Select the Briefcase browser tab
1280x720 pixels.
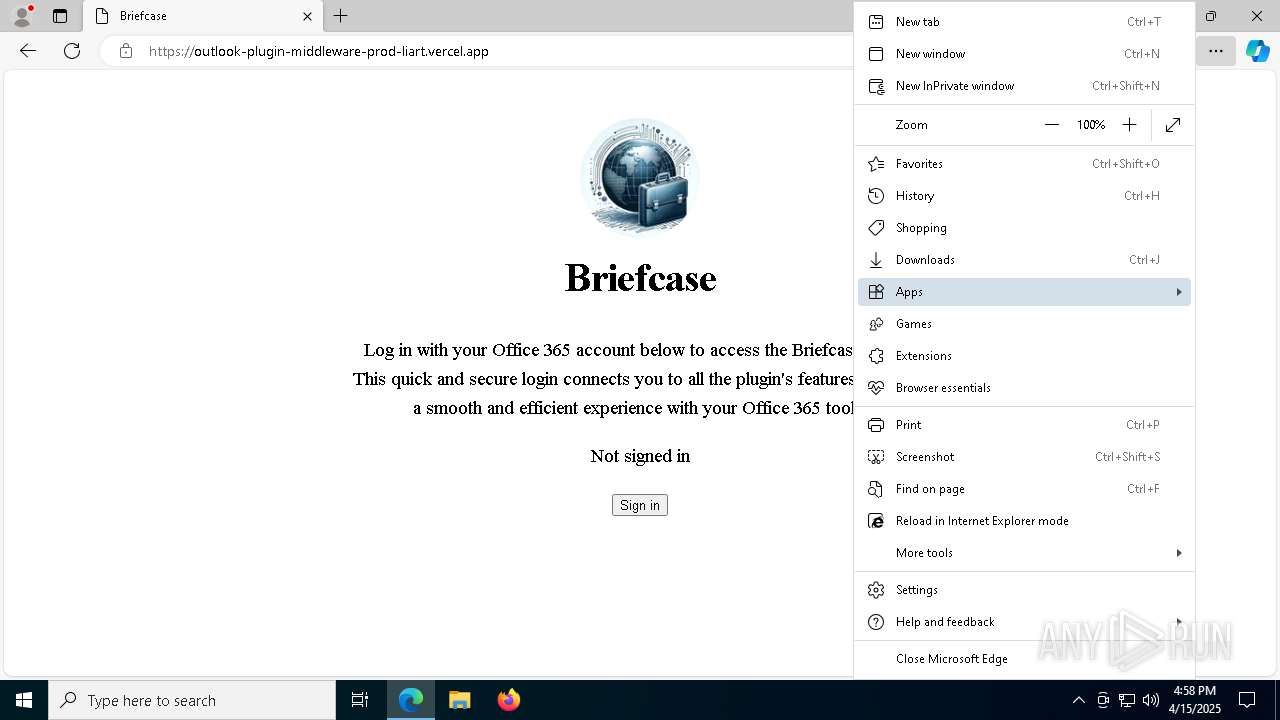tap(202, 16)
